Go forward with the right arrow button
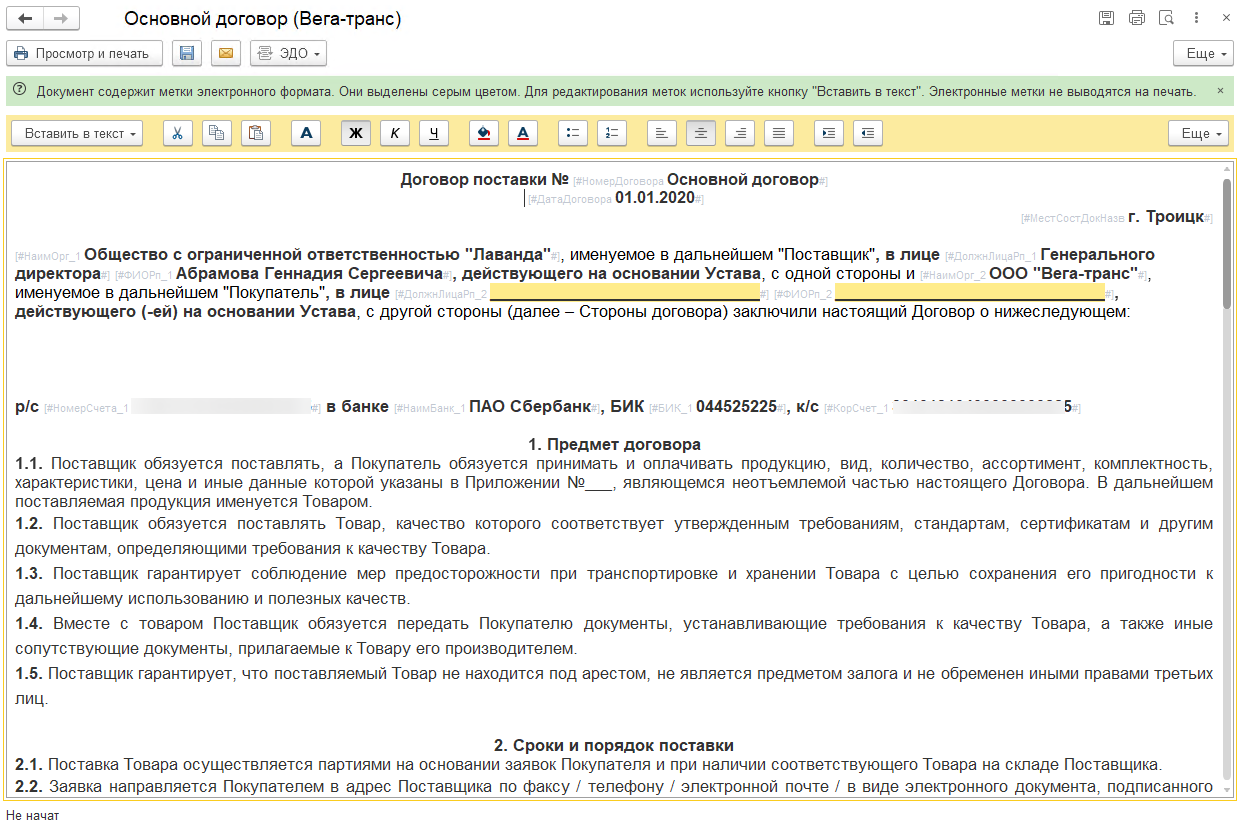 click(x=62, y=19)
